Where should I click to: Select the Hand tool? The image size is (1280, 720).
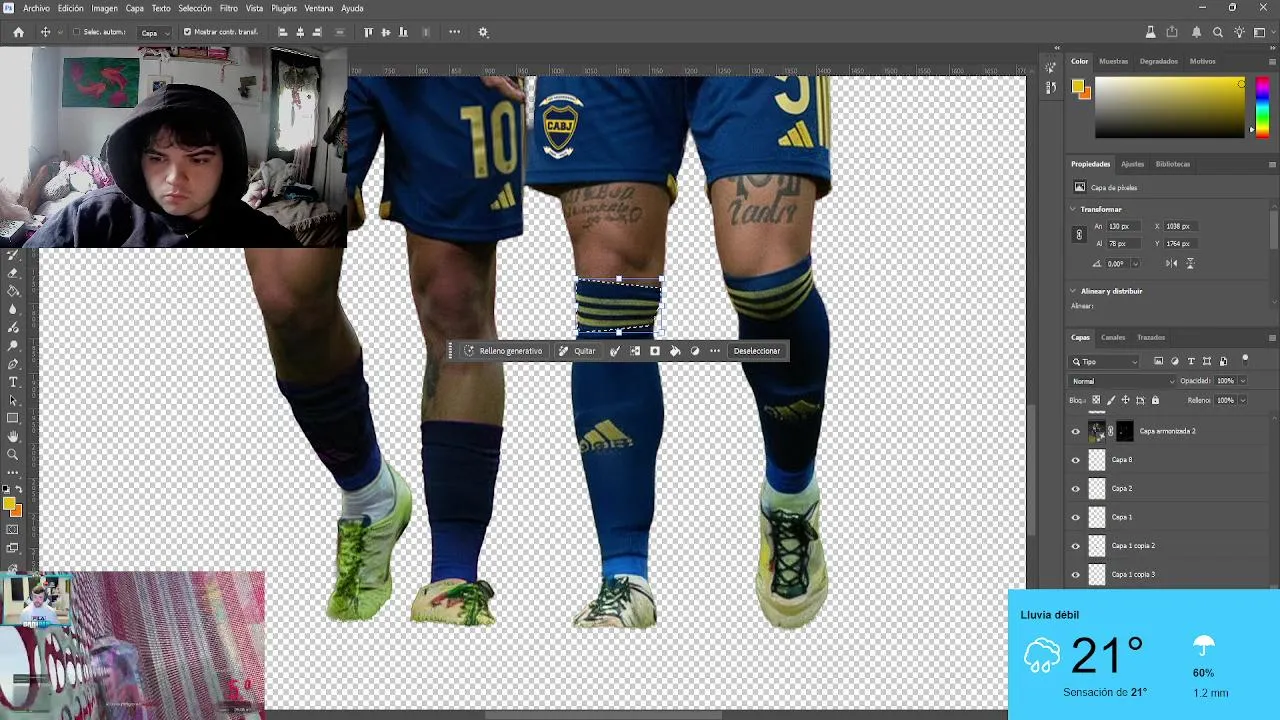pos(13,436)
